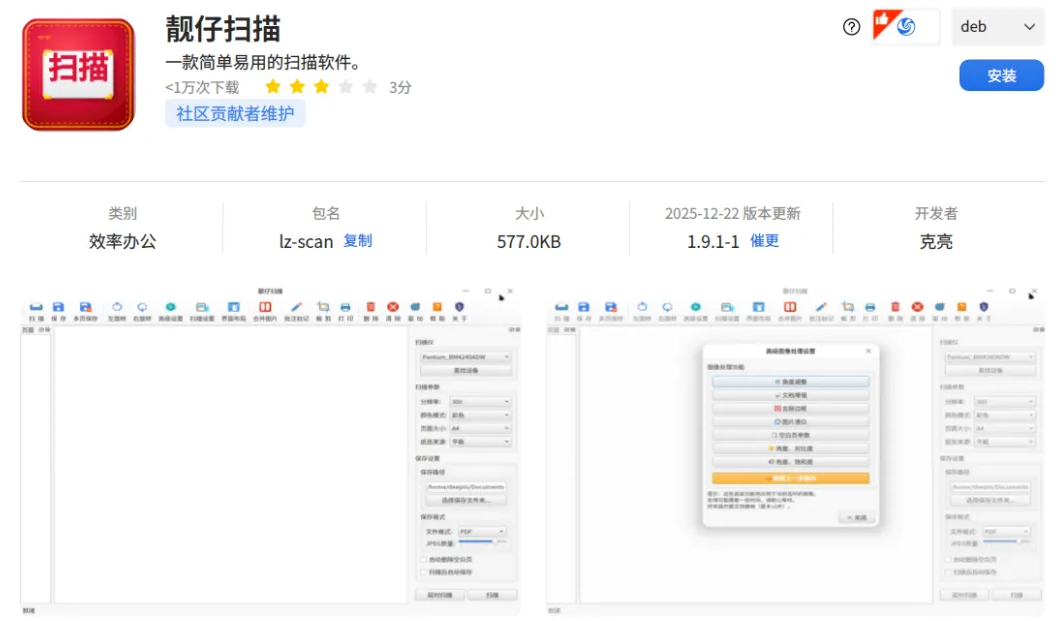Screen dimensions: 1061x621
Task: Click the JPEG quality slider, left screenshot
Action: click(x=484, y=543)
